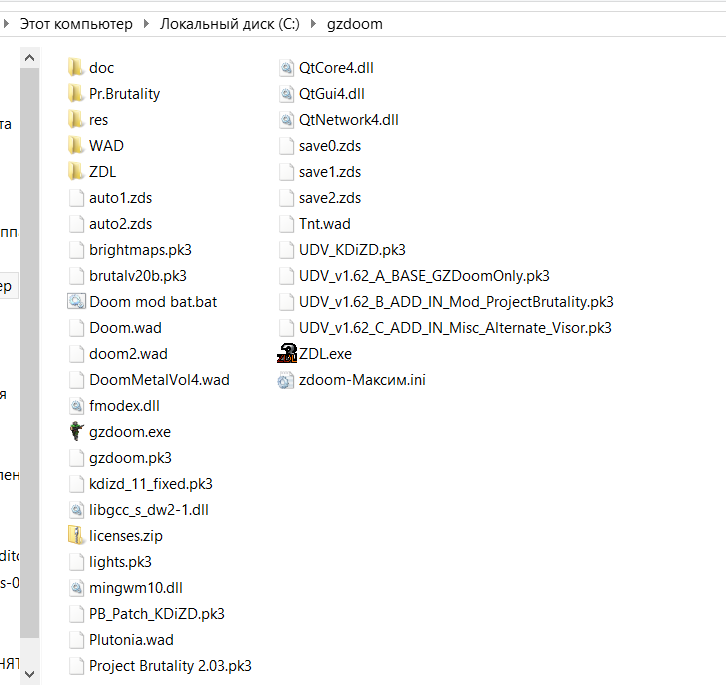Image resolution: width=726 pixels, height=686 pixels.
Task: Click the WAD folder icon
Action: (75, 145)
